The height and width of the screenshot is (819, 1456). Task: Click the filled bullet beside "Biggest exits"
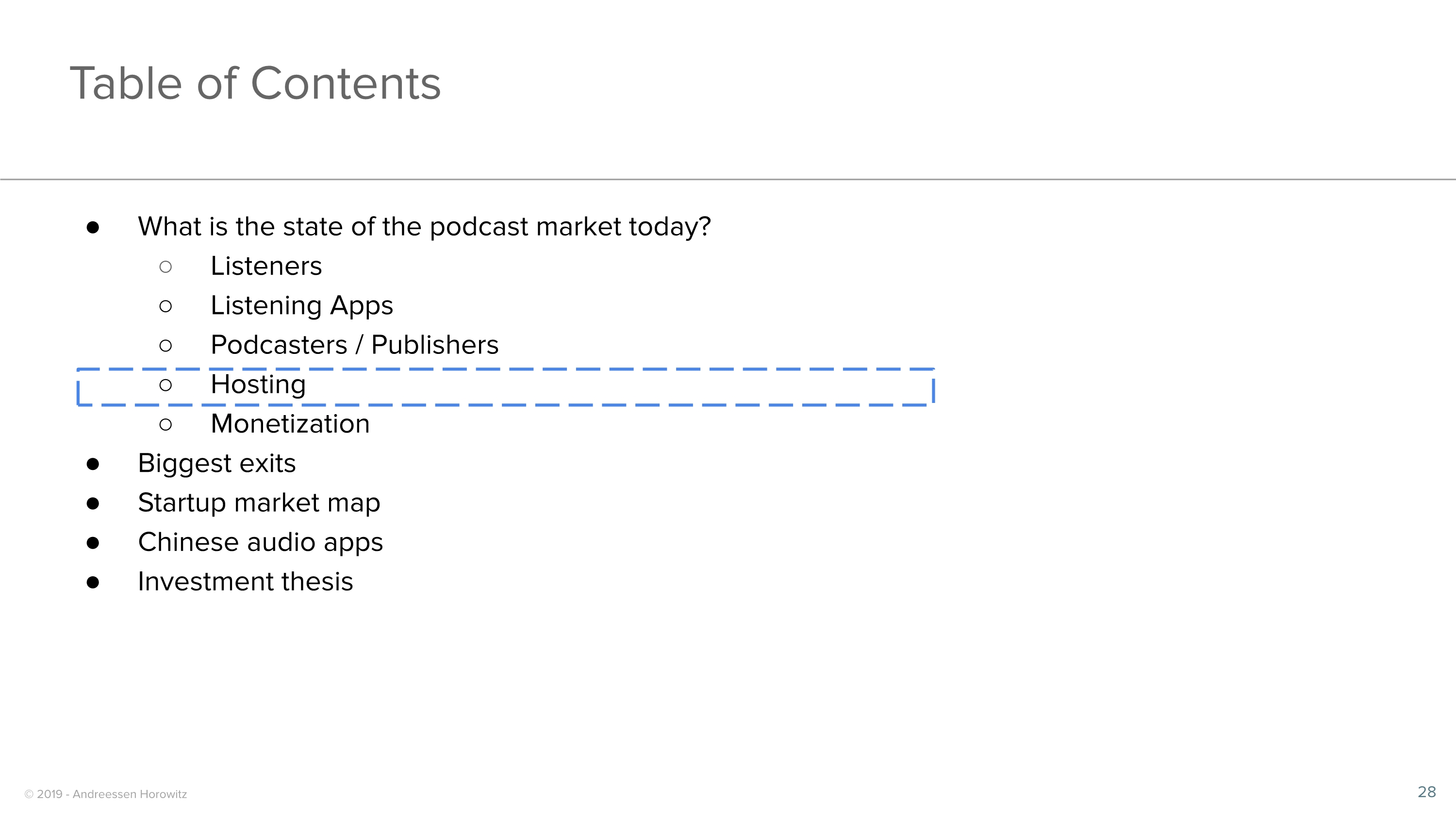pyautogui.click(x=93, y=465)
